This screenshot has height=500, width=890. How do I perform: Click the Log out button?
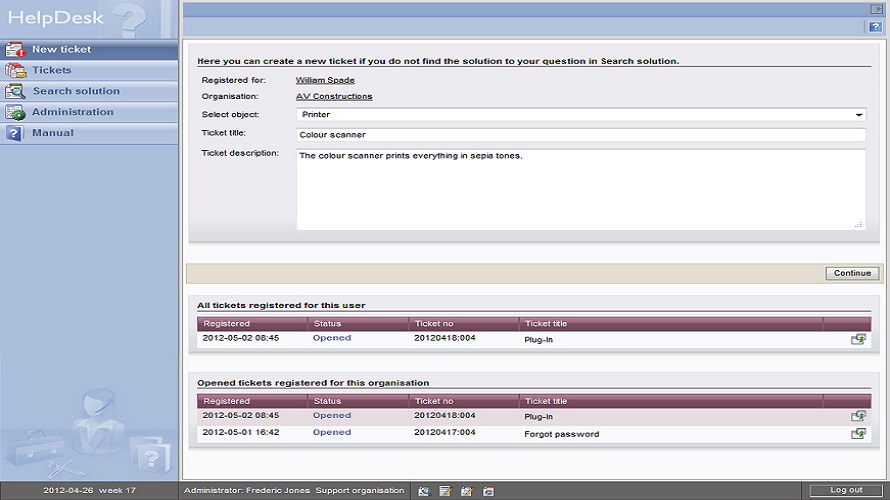point(846,490)
